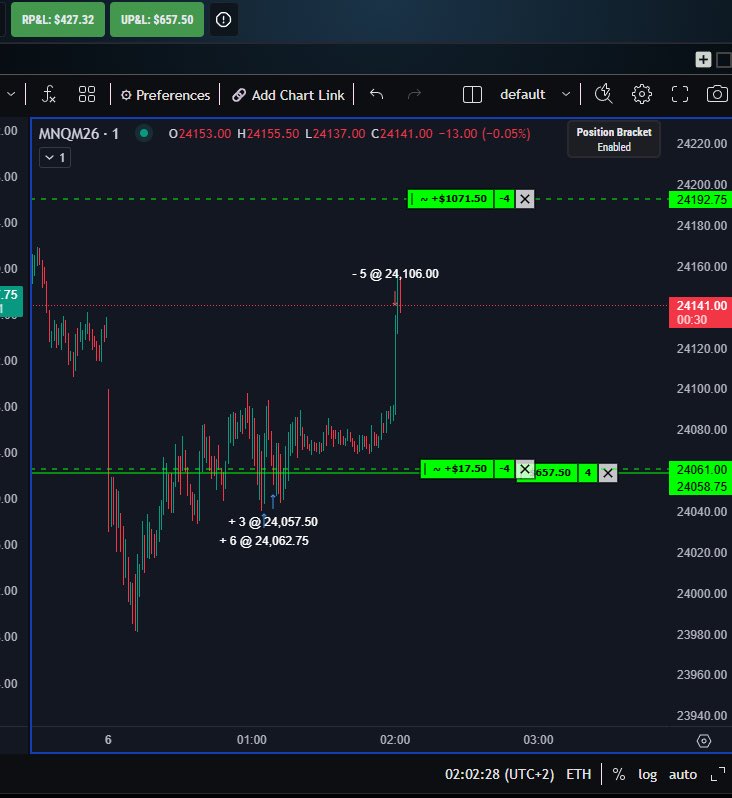Open Preferences
The image size is (732, 798).
(x=165, y=95)
